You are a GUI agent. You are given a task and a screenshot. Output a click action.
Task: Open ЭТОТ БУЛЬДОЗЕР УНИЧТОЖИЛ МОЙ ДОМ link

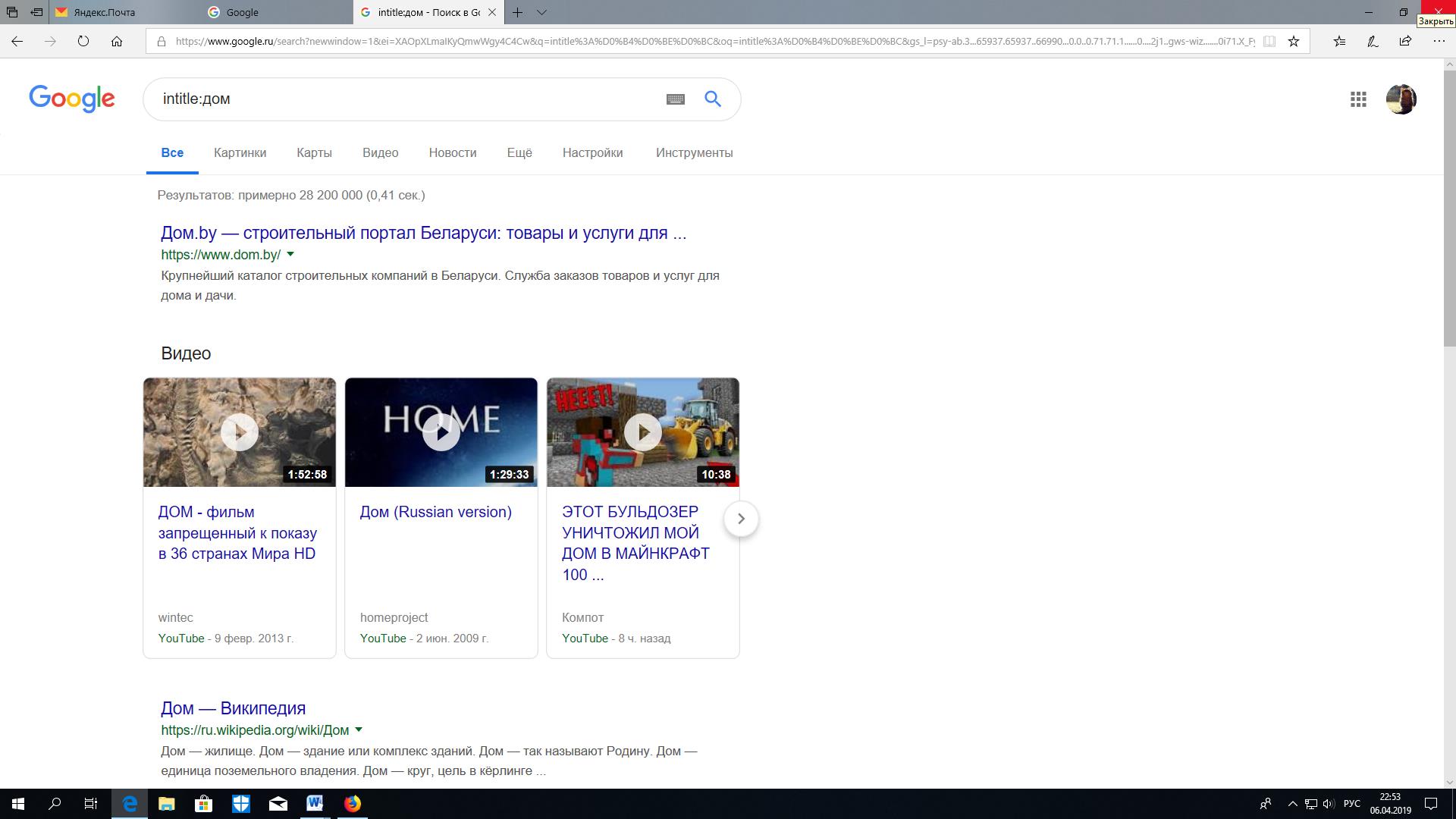click(635, 544)
